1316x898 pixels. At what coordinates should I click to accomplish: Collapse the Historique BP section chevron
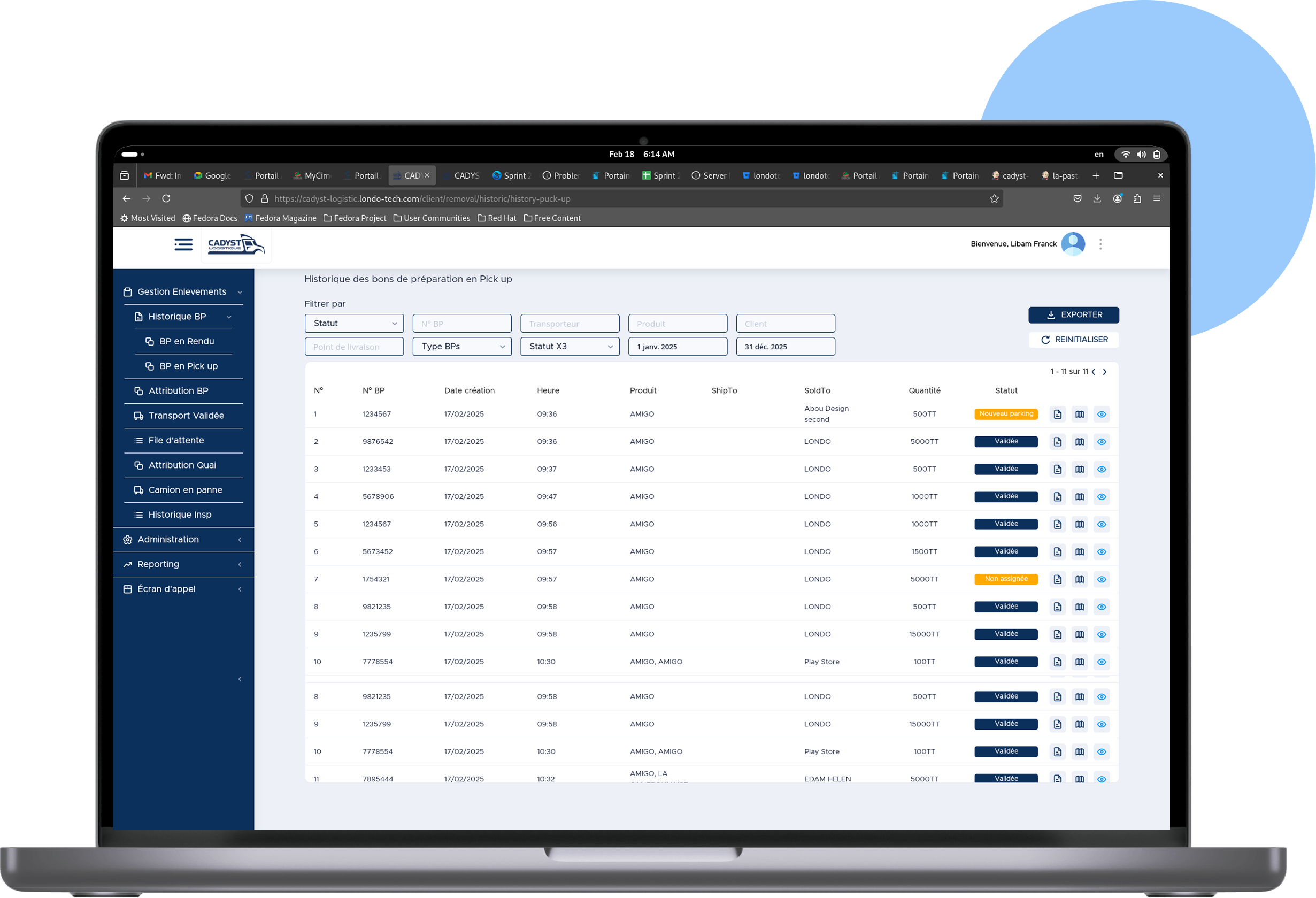pyautogui.click(x=229, y=317)
